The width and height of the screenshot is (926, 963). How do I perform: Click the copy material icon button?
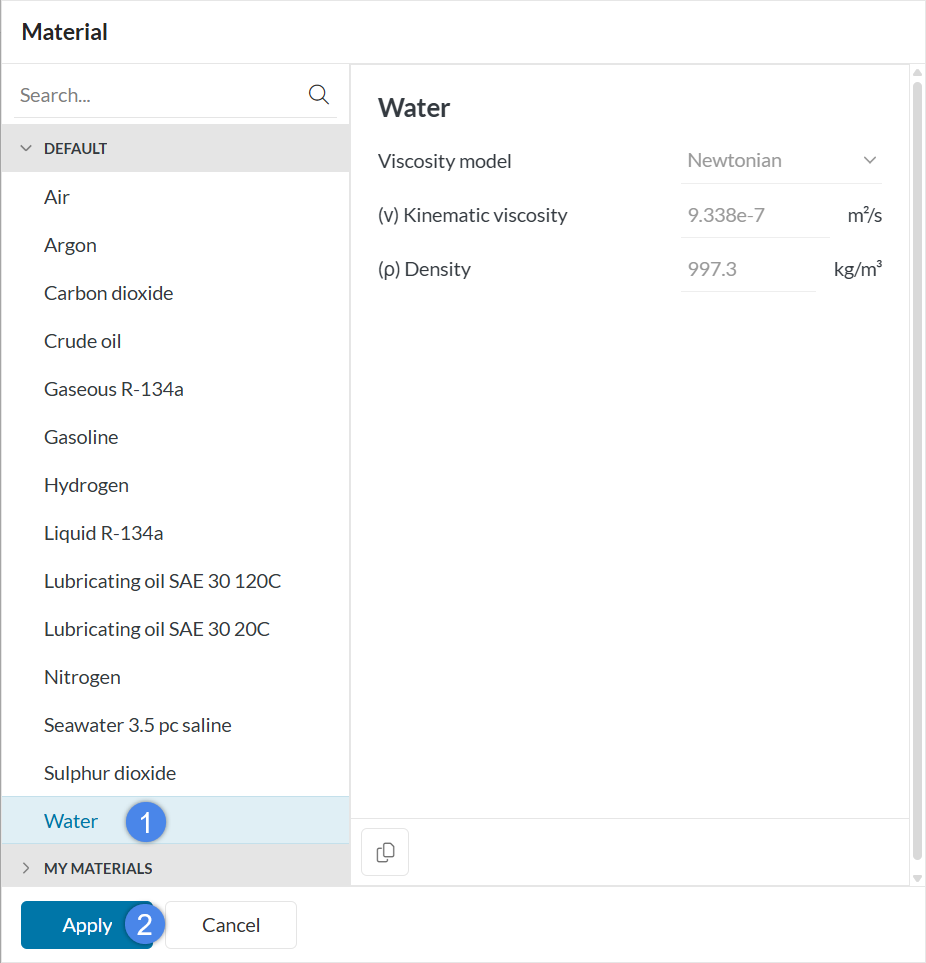tap(385, 852)
